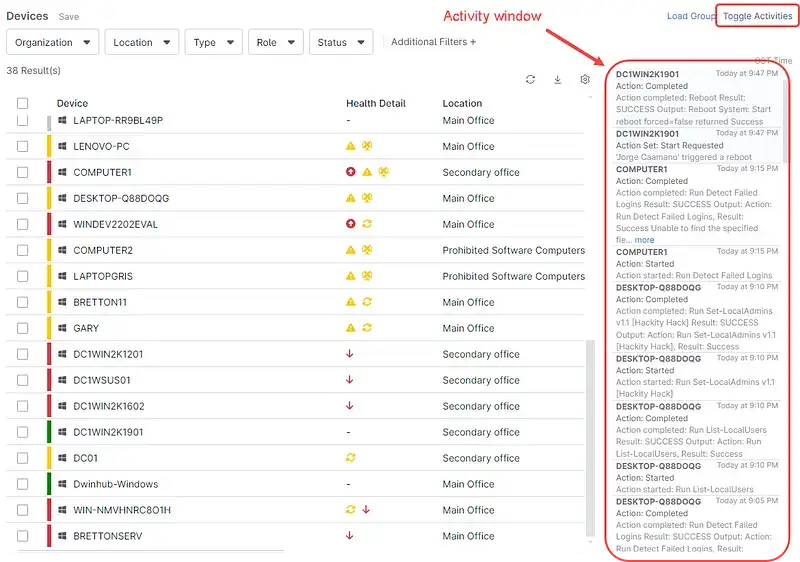Click the warning triangle icon in BRETTON11 row

pyautogui.click(x=351, y=302)
